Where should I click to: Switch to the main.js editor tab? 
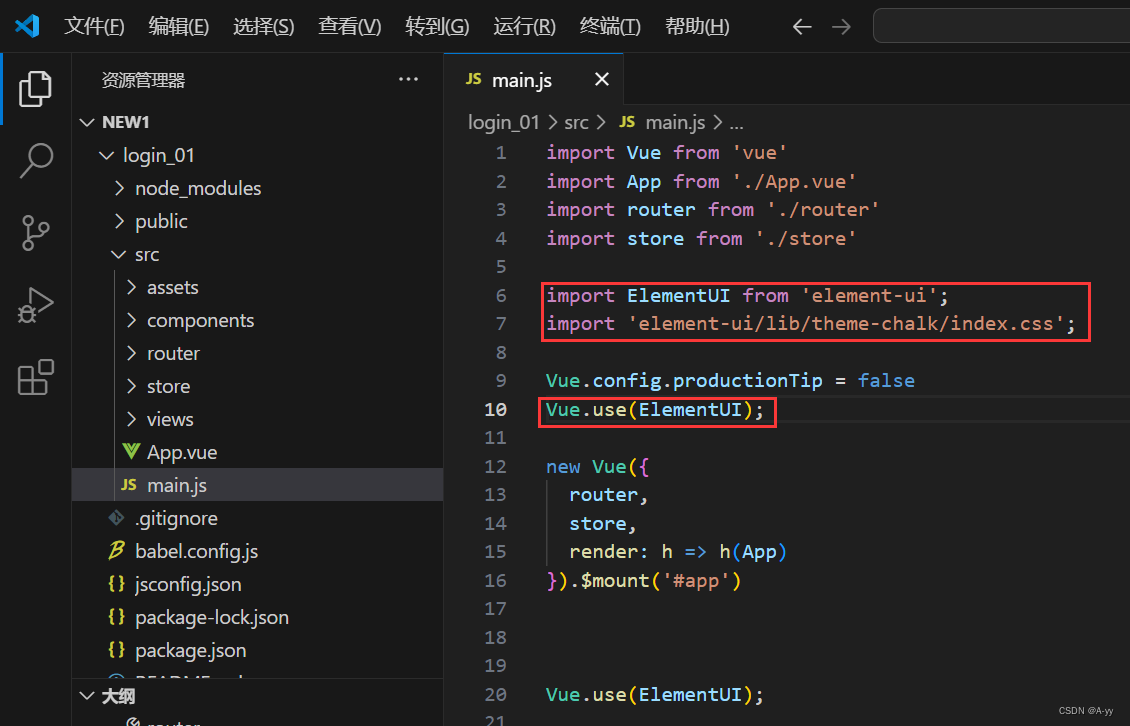(x=523, y=79)
